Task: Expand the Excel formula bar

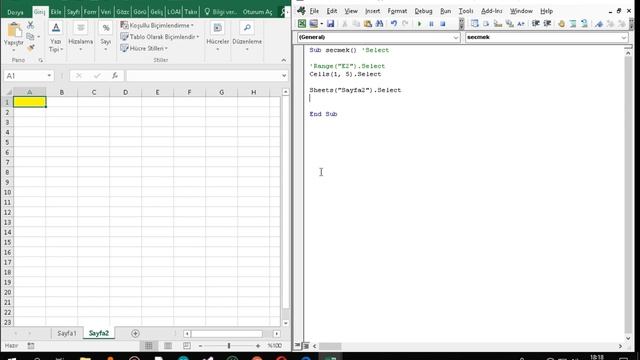Action: pyautogui.click(x=284, y=76)
